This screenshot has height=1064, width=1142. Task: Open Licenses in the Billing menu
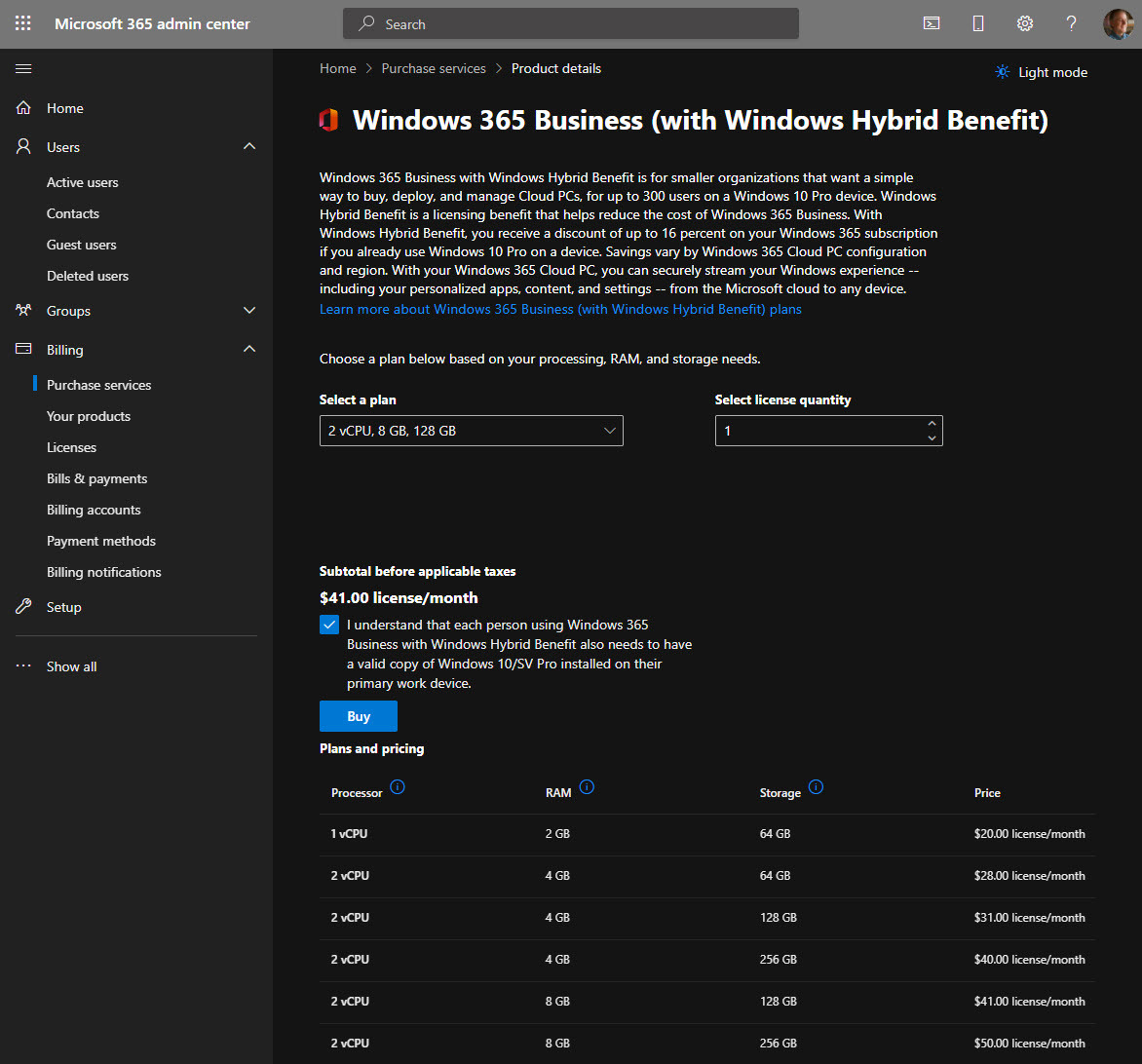pyautogui.click(x=71, y=447)
